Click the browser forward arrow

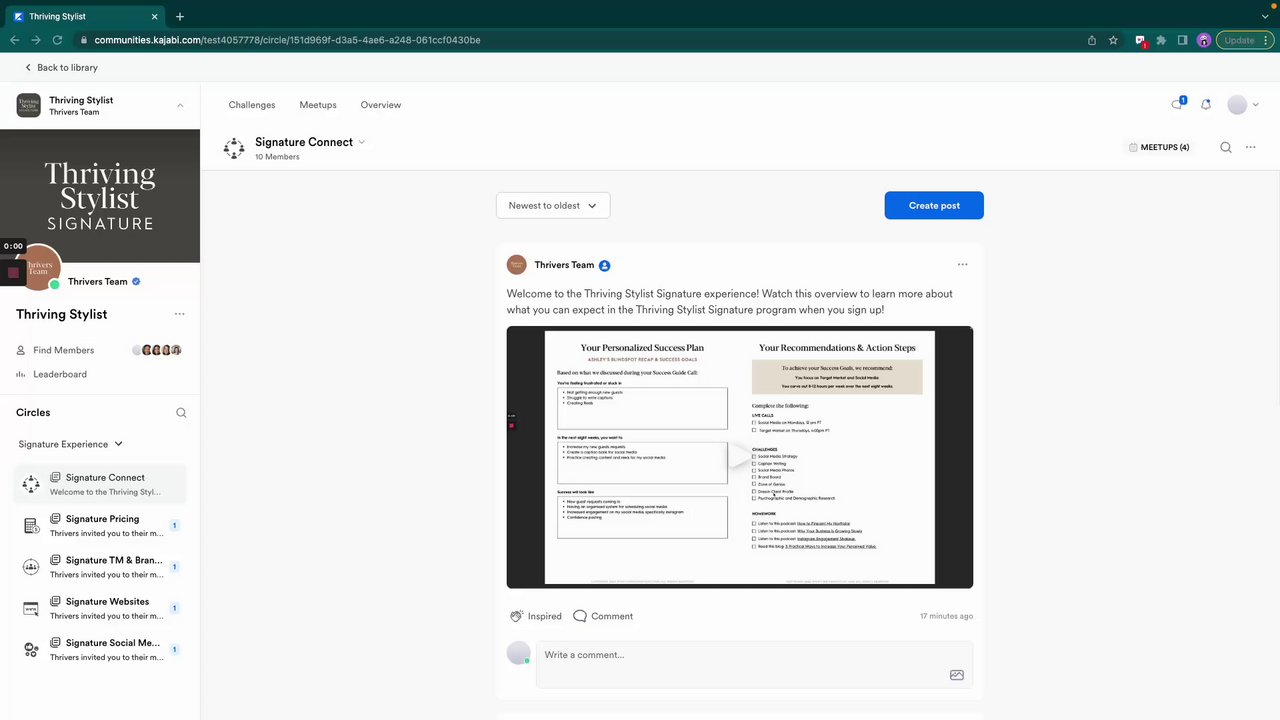36,40
